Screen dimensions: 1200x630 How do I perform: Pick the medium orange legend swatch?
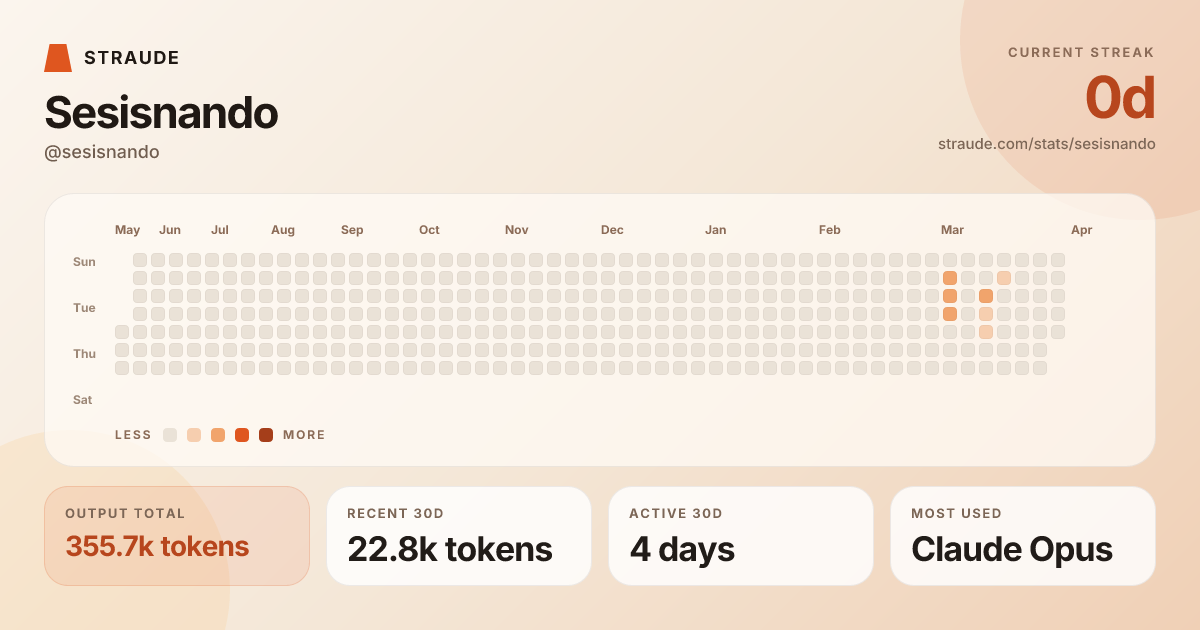(x=218, y=435)
